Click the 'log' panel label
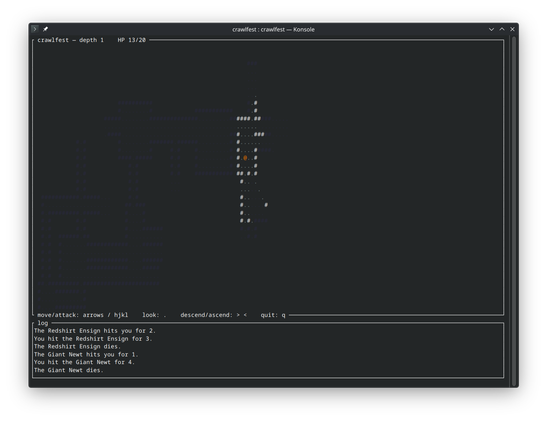Image resolution: width=547 pixels, height=421 pixels. 43,323
